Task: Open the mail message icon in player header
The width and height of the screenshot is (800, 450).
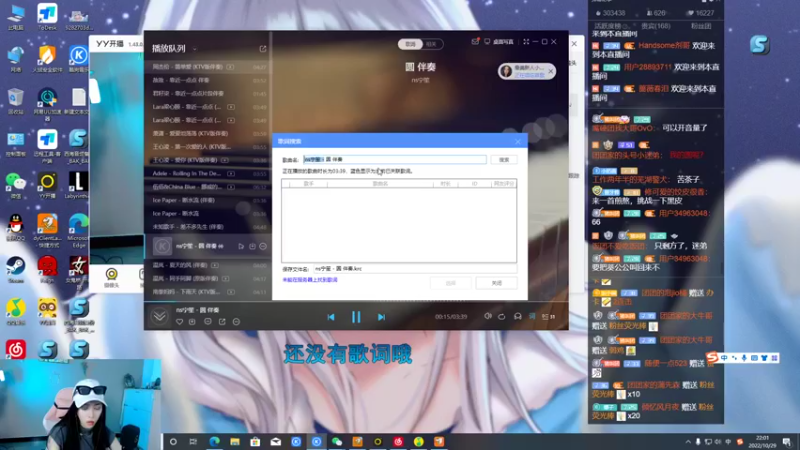Action: point(475,41)
